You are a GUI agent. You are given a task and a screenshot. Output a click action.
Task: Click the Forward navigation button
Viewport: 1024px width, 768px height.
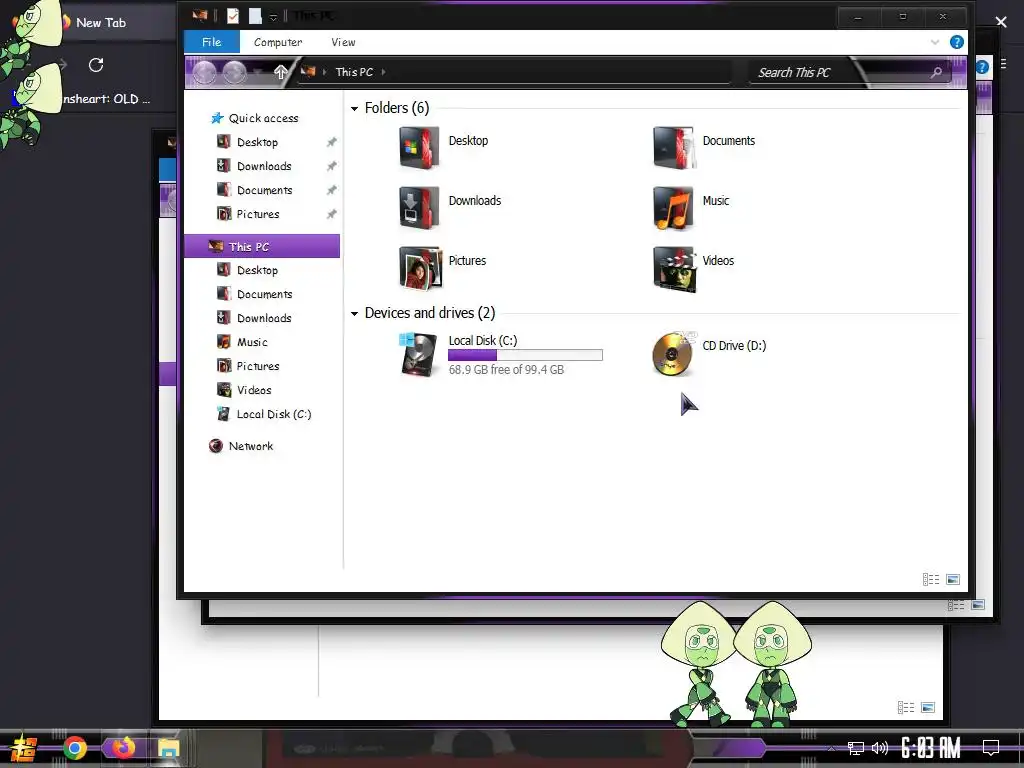(x=234, y=72)
